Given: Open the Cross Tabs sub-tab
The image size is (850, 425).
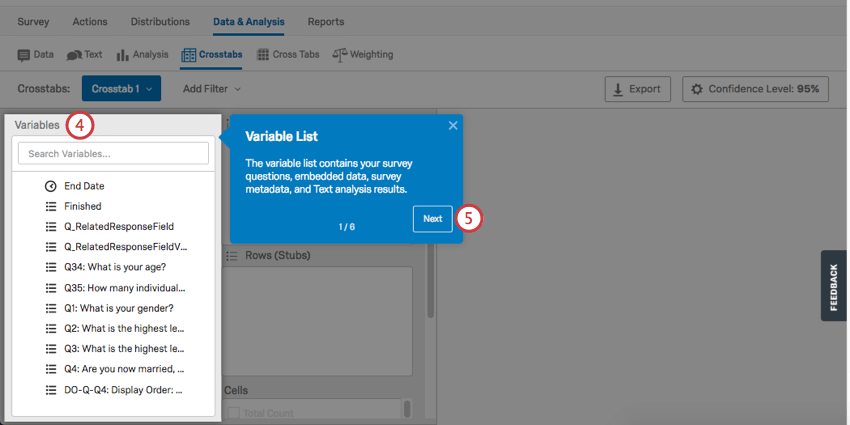Looking at the screenshot, I should click(288, 55).
